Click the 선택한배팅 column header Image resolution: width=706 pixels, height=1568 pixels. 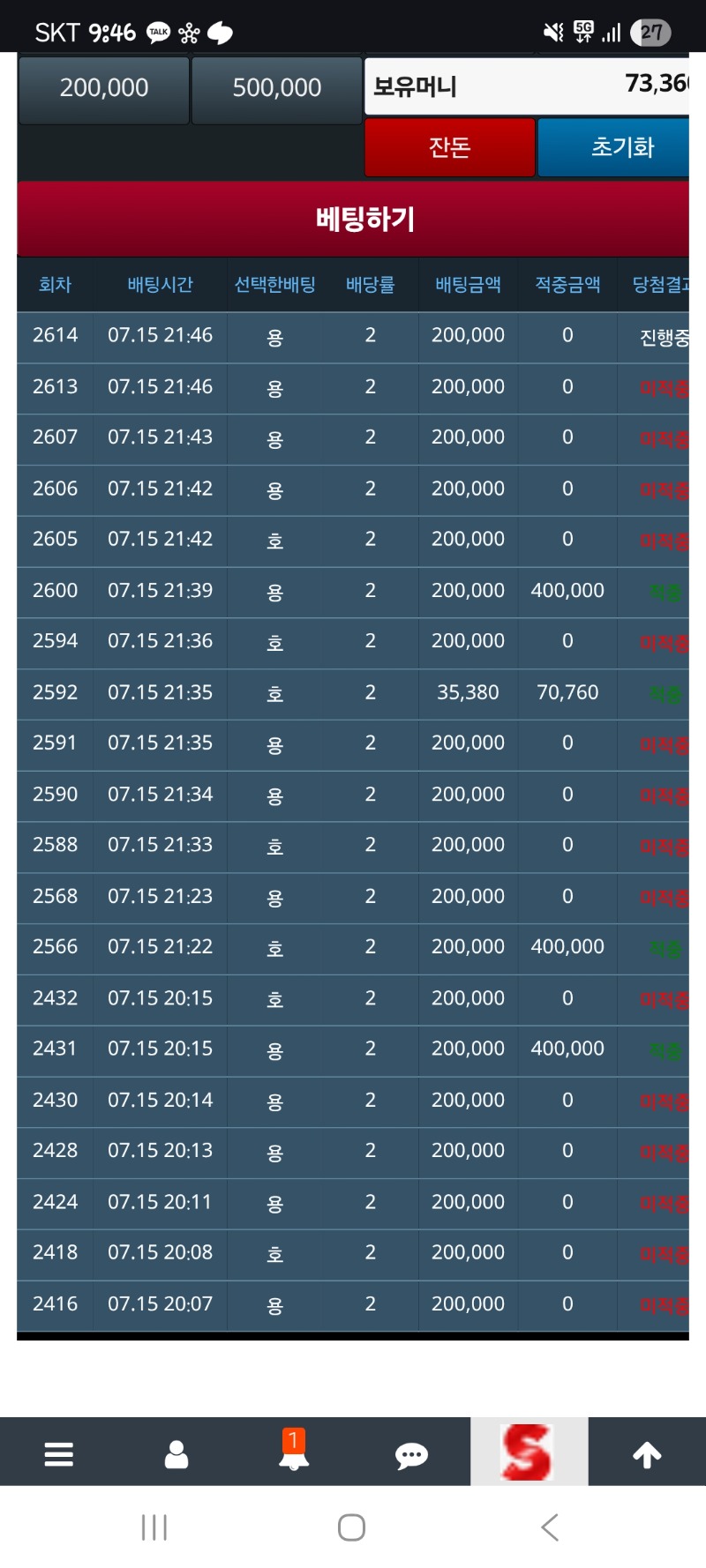click(274, 285)
